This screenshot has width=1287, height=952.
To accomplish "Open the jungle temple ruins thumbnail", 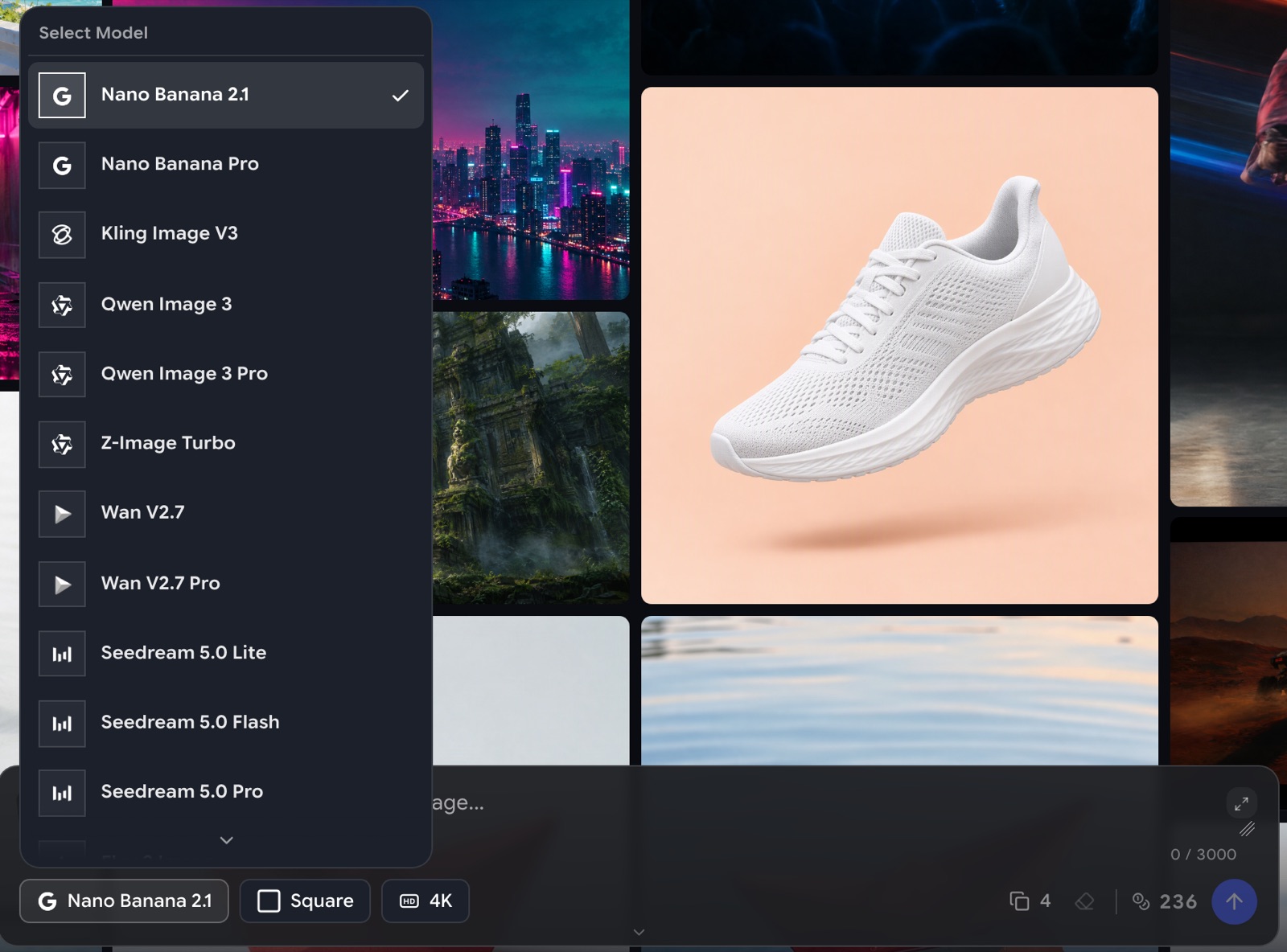I will click(x=531, y=458).
